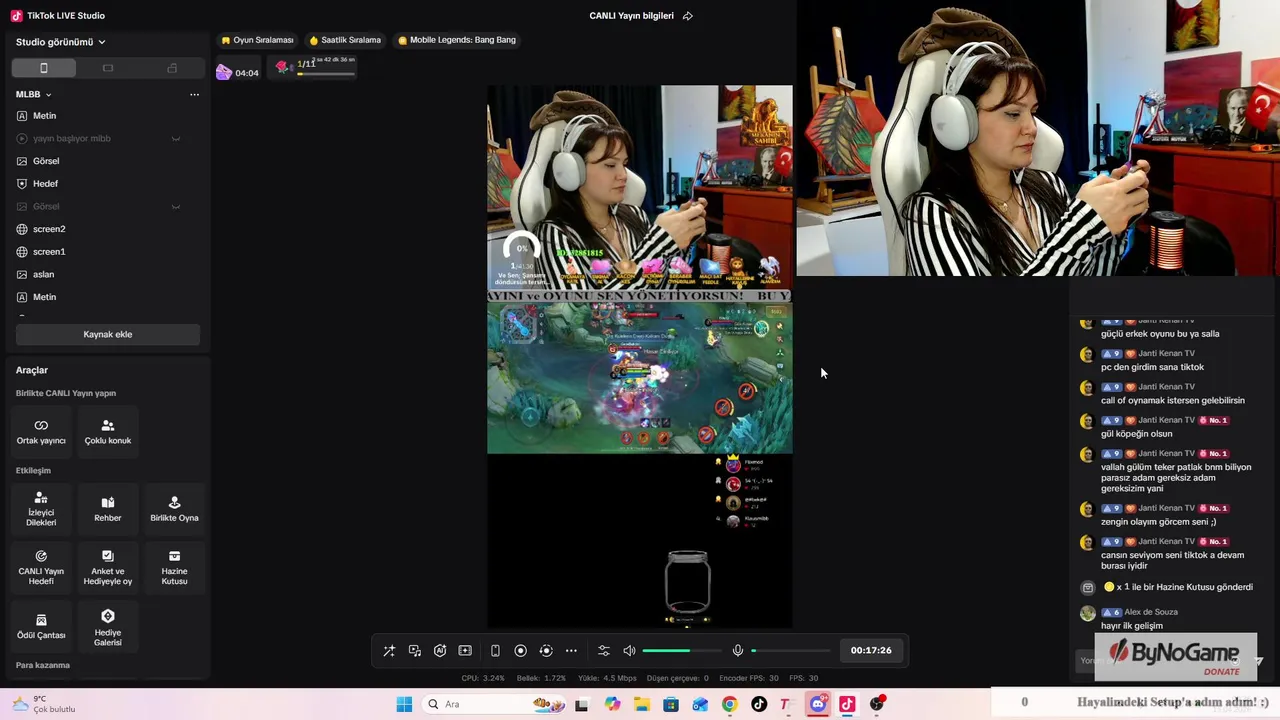The width and height of the screenshot is (1280, 720).
Task: Open the Hazine Kutusu tool
Action: pyautogui.click(x=174, y=567)
